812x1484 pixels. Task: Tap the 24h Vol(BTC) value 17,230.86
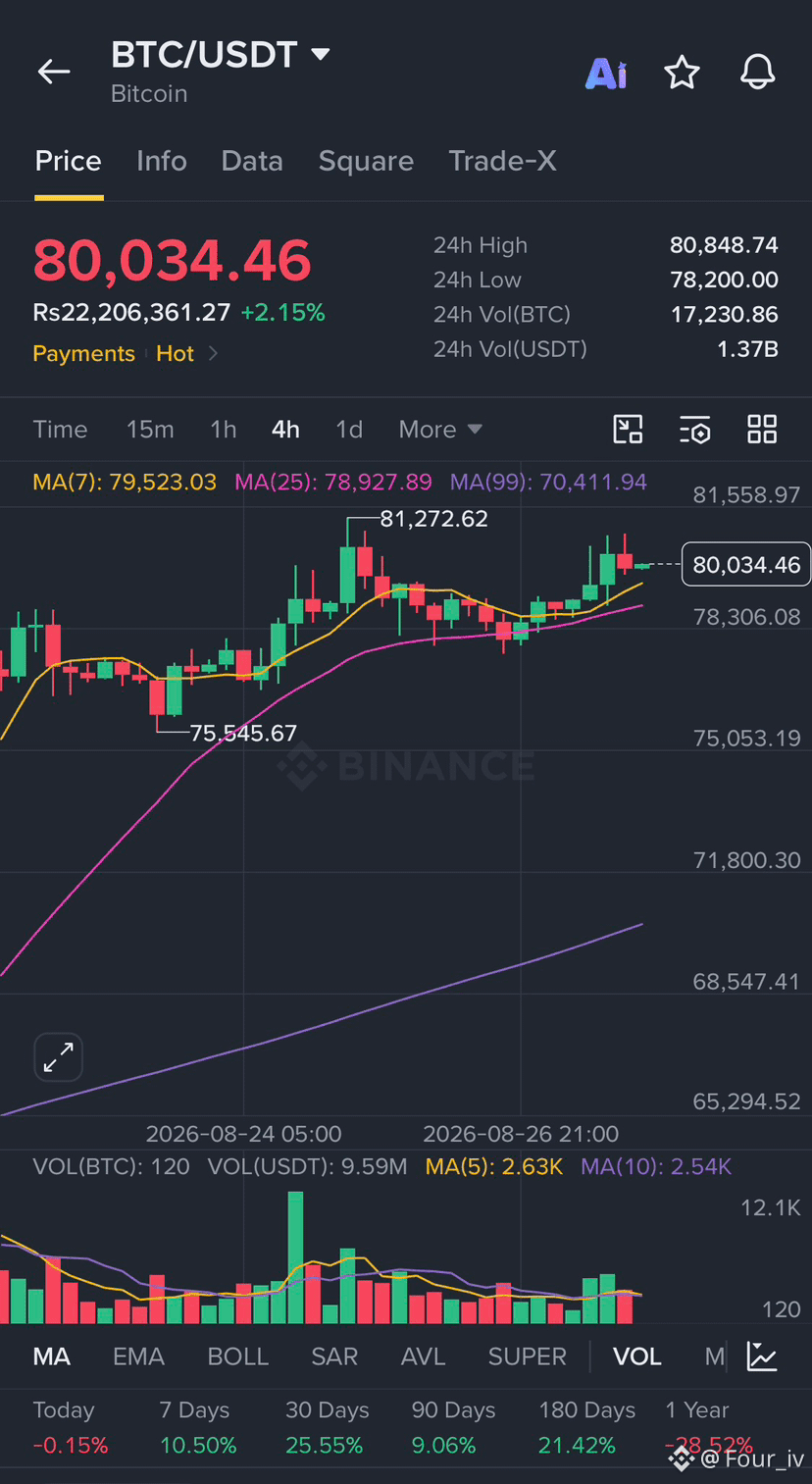pos(724,315)
